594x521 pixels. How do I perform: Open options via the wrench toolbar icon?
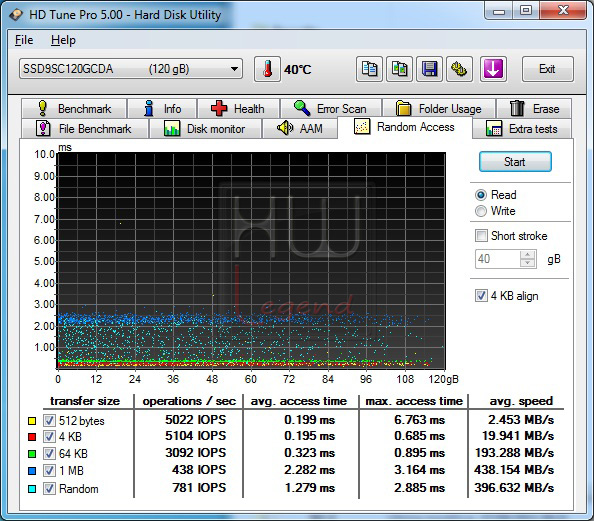point(459,69)
